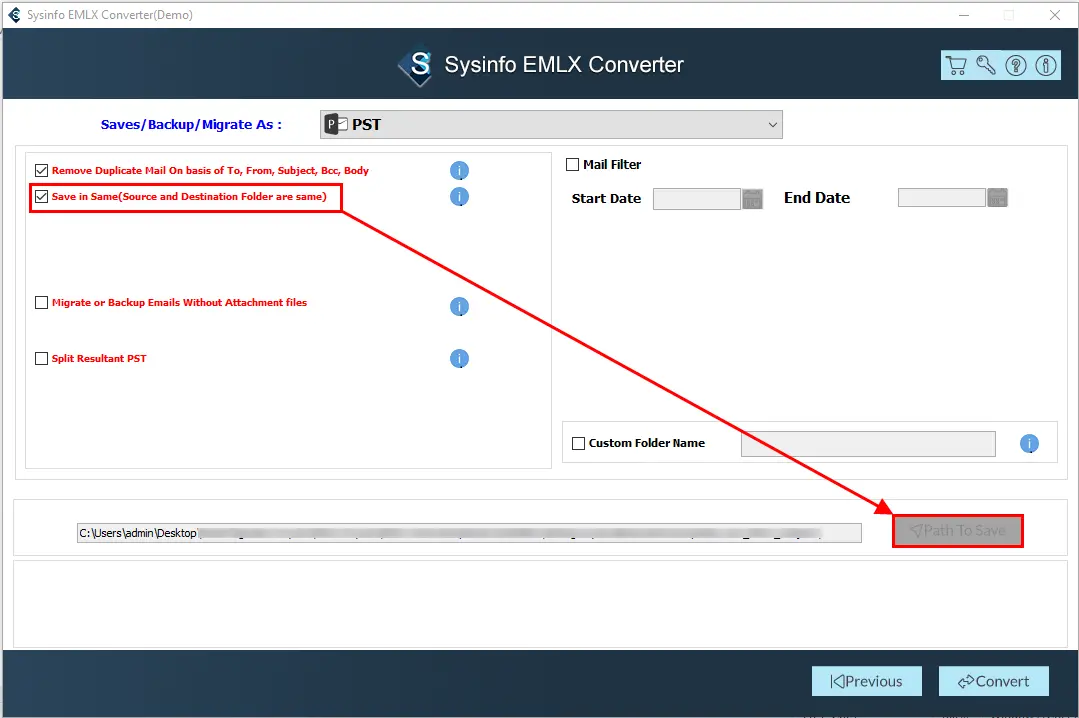Open the help question mark icon
Image resolution: width=1079 pixels, height=718 pixels.
click(1016, 65)
